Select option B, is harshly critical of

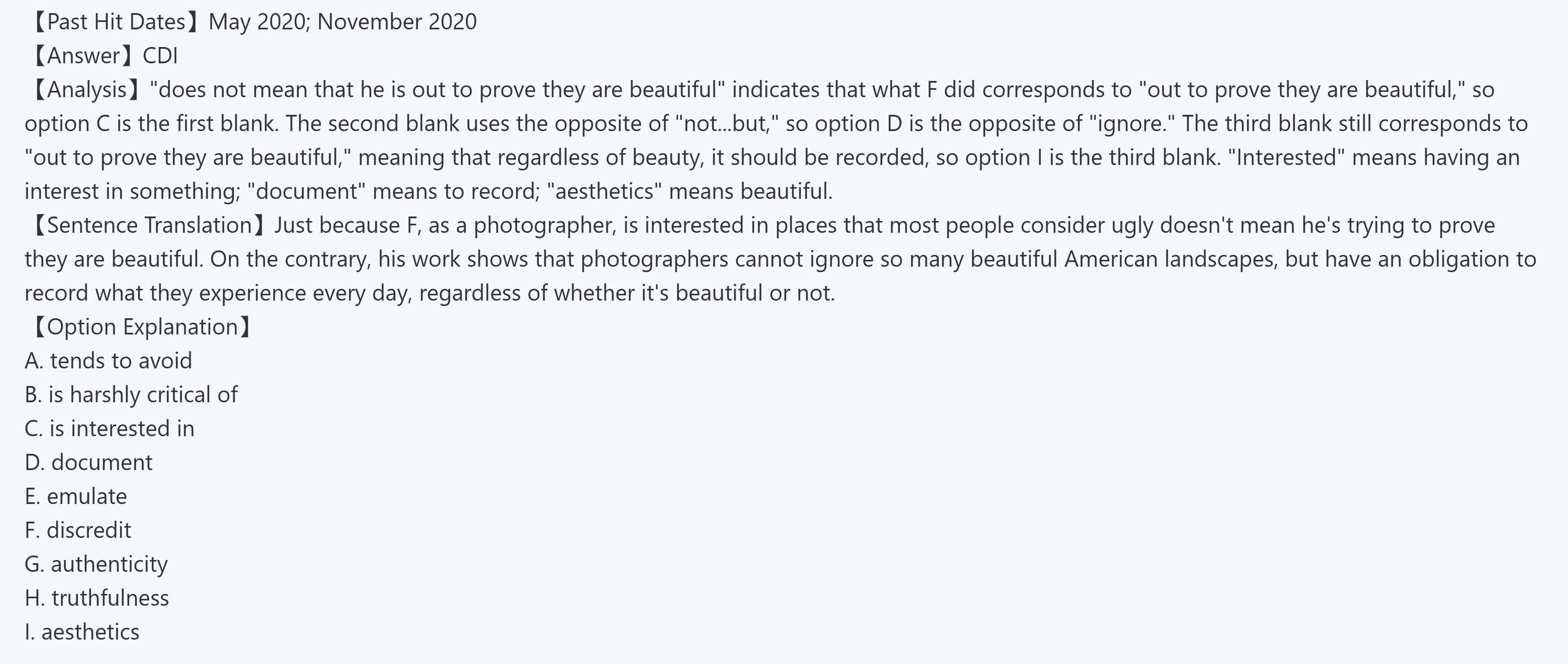coord(131,395)
